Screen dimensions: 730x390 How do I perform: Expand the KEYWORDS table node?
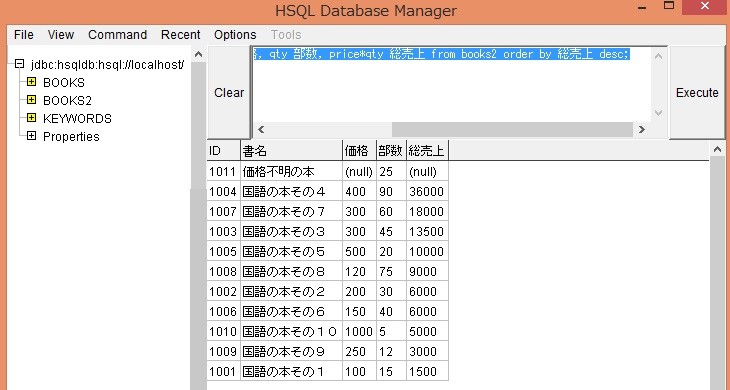pyautogui.click(x=31, y=118)
